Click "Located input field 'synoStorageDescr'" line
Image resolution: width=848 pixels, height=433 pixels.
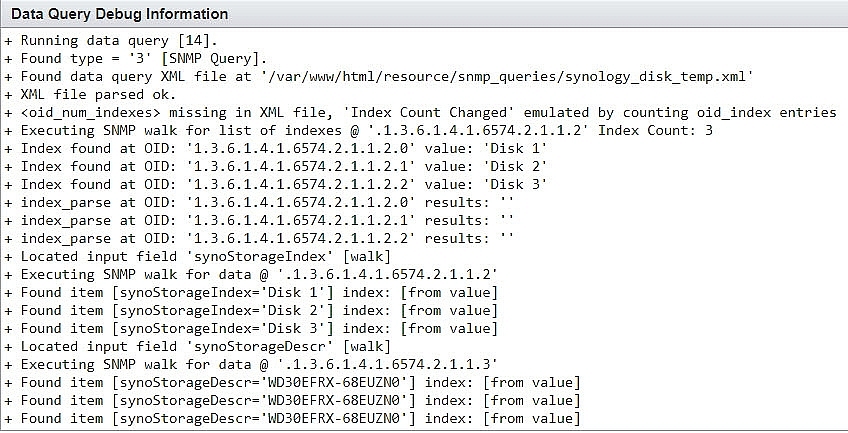click(x=197, y=346)
